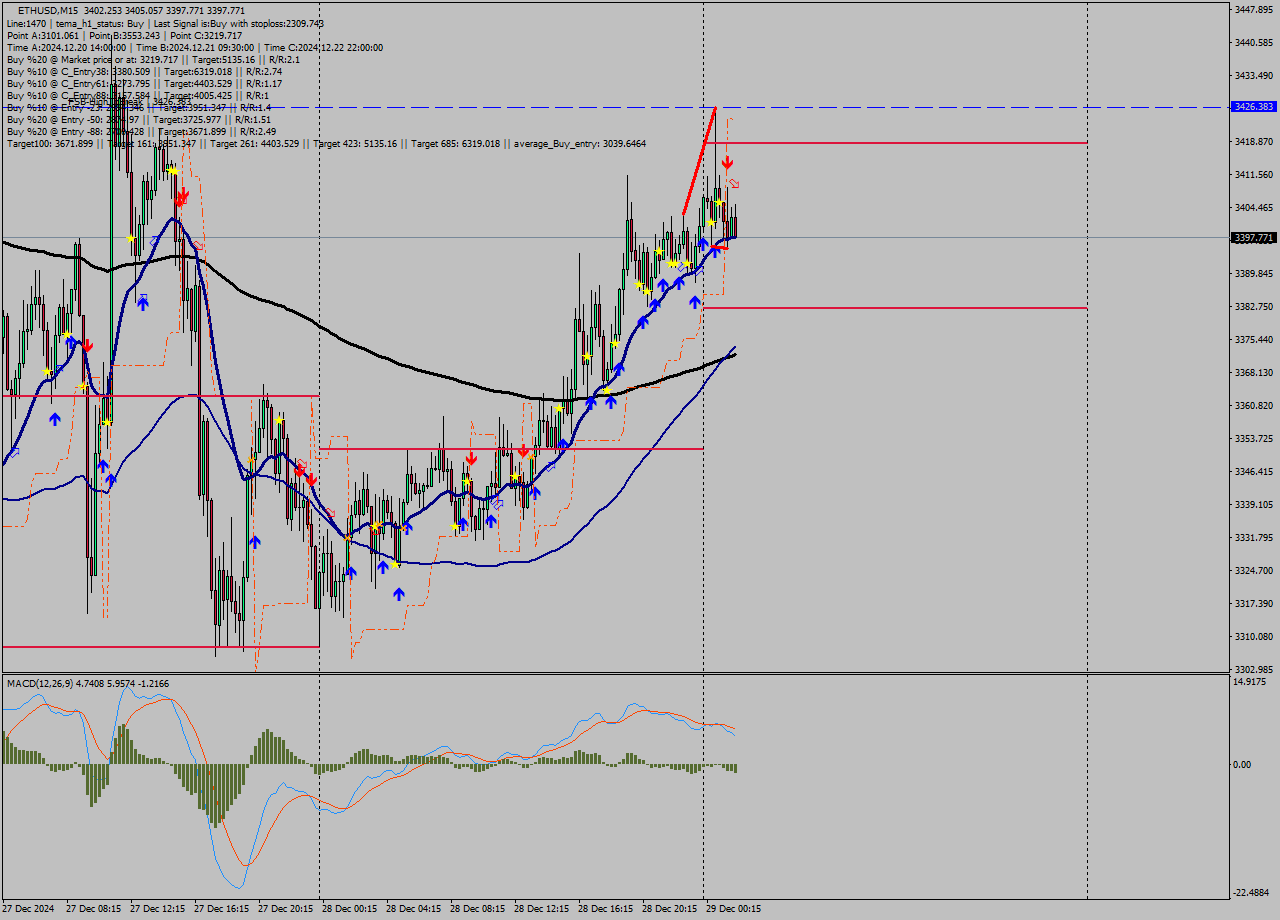Click the '27 Dec 16:15' time label
Image resolution: width=1280 pixels, height=920 pixels.
[x=222, y=909]
